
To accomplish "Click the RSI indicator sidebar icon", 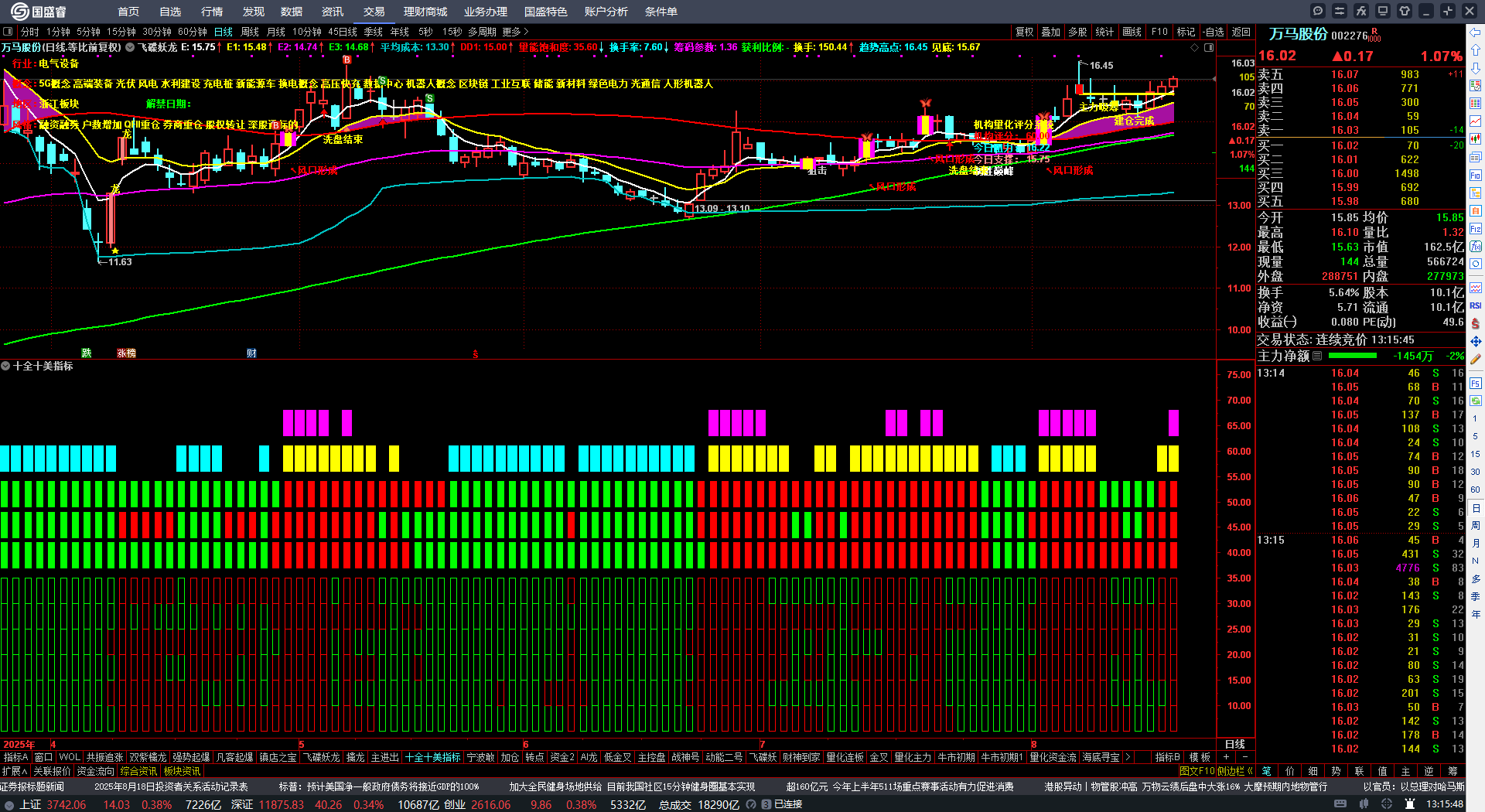I will [x=1476, y=305].
